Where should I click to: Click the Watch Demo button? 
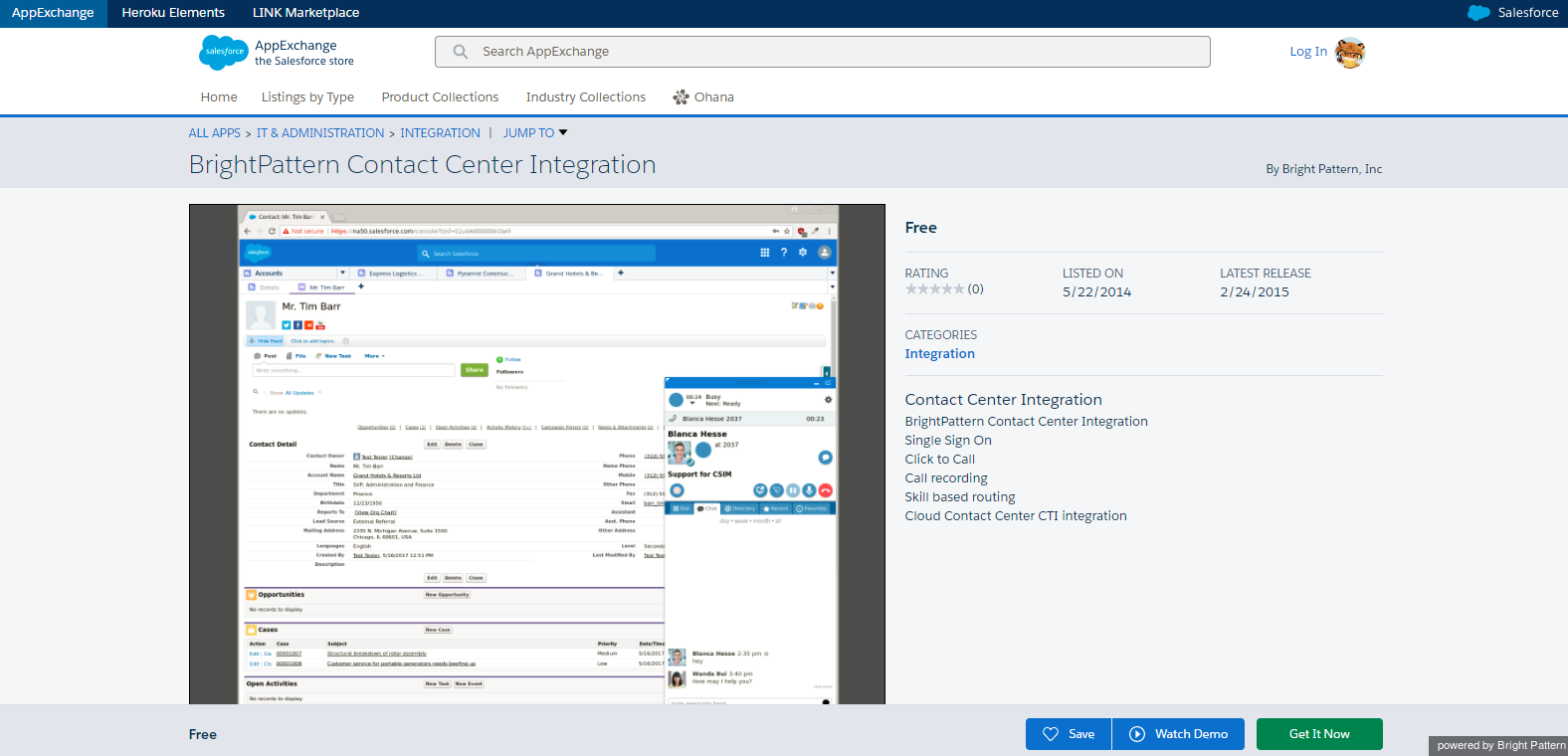(1178, 734)
